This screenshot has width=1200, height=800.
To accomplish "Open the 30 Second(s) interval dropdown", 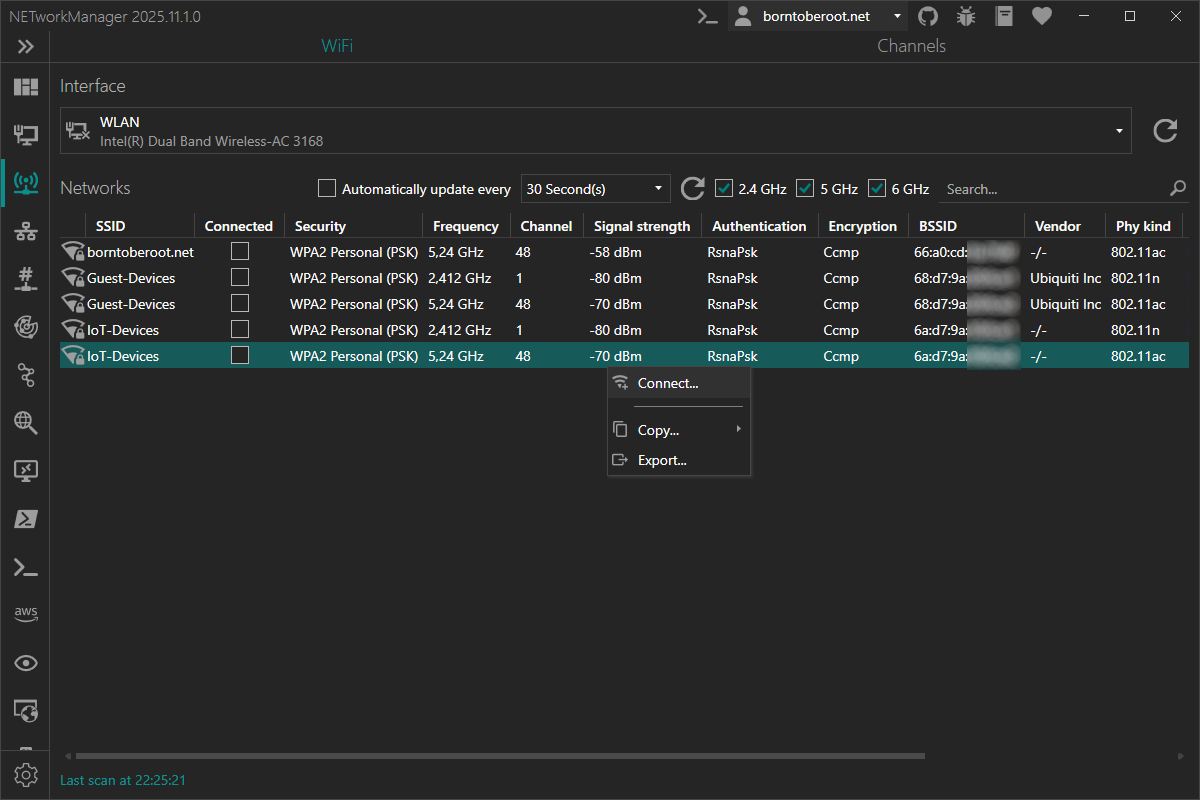I will 595,189.
